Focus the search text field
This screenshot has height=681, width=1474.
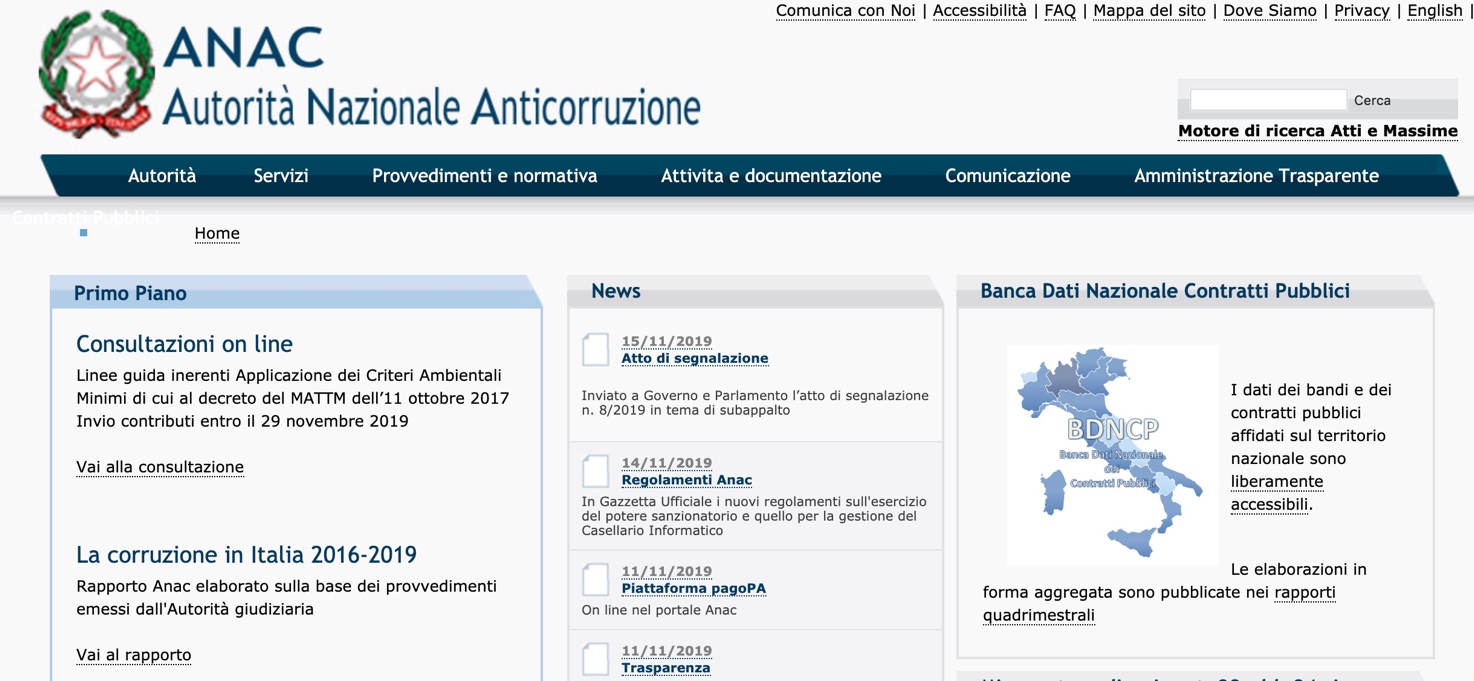(1268, 100)
